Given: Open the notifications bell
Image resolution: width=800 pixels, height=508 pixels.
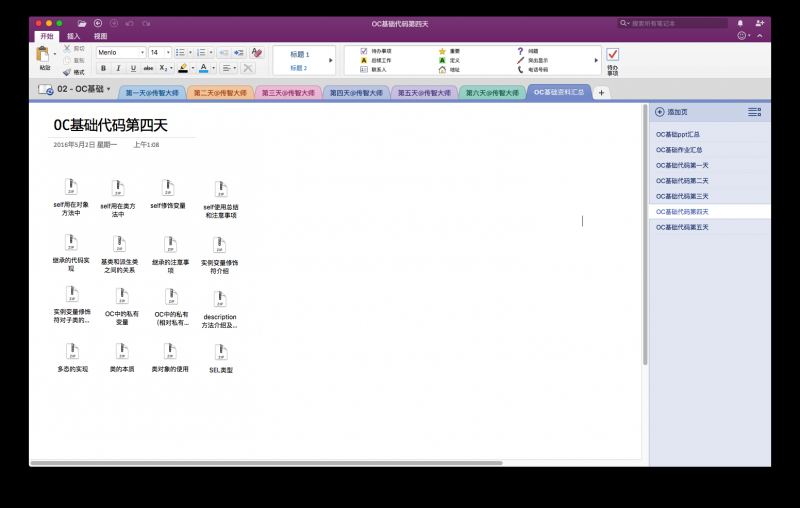Looking at the screenshot, I should pyautogui.click(x=740, y=22).
